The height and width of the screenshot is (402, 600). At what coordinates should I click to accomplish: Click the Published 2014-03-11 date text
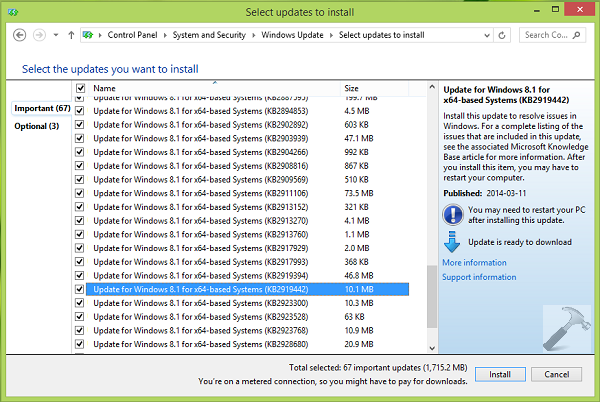(484, 193)
